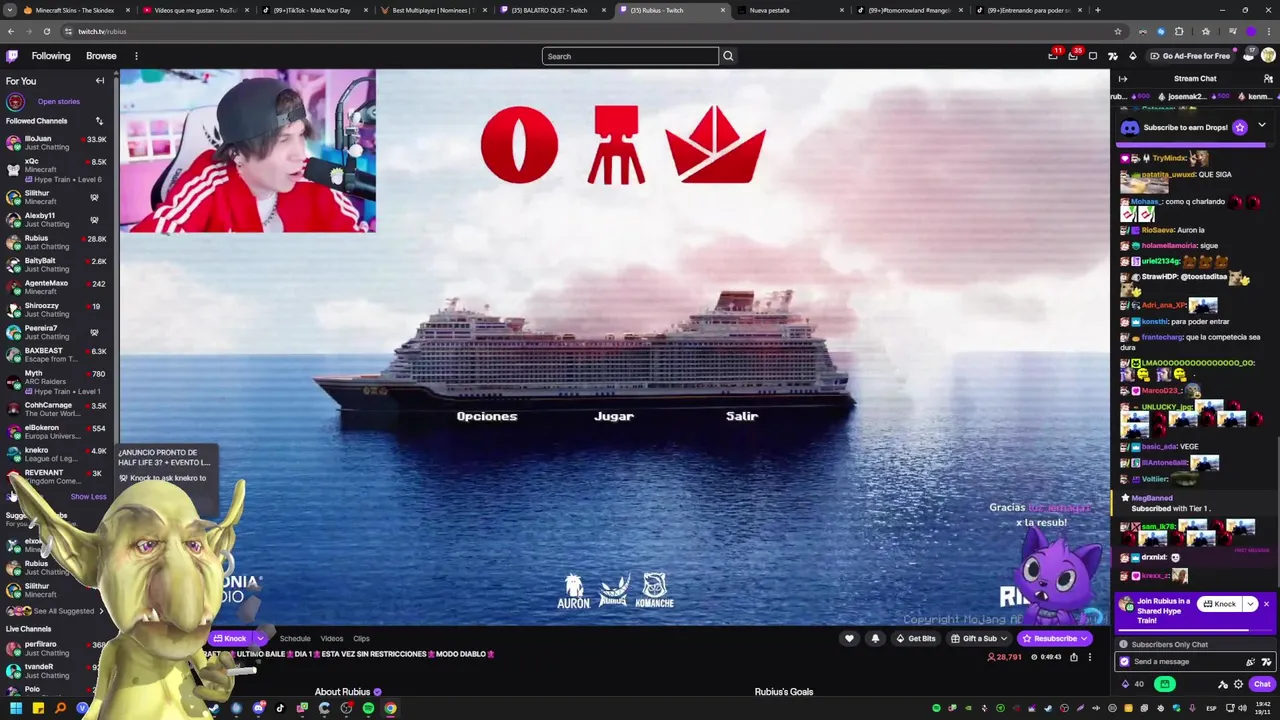Open the Gift a Sub dropdown
The width and height of the screenshot is (1280, 720).
pyautogui.click(x=1004, y=639)
